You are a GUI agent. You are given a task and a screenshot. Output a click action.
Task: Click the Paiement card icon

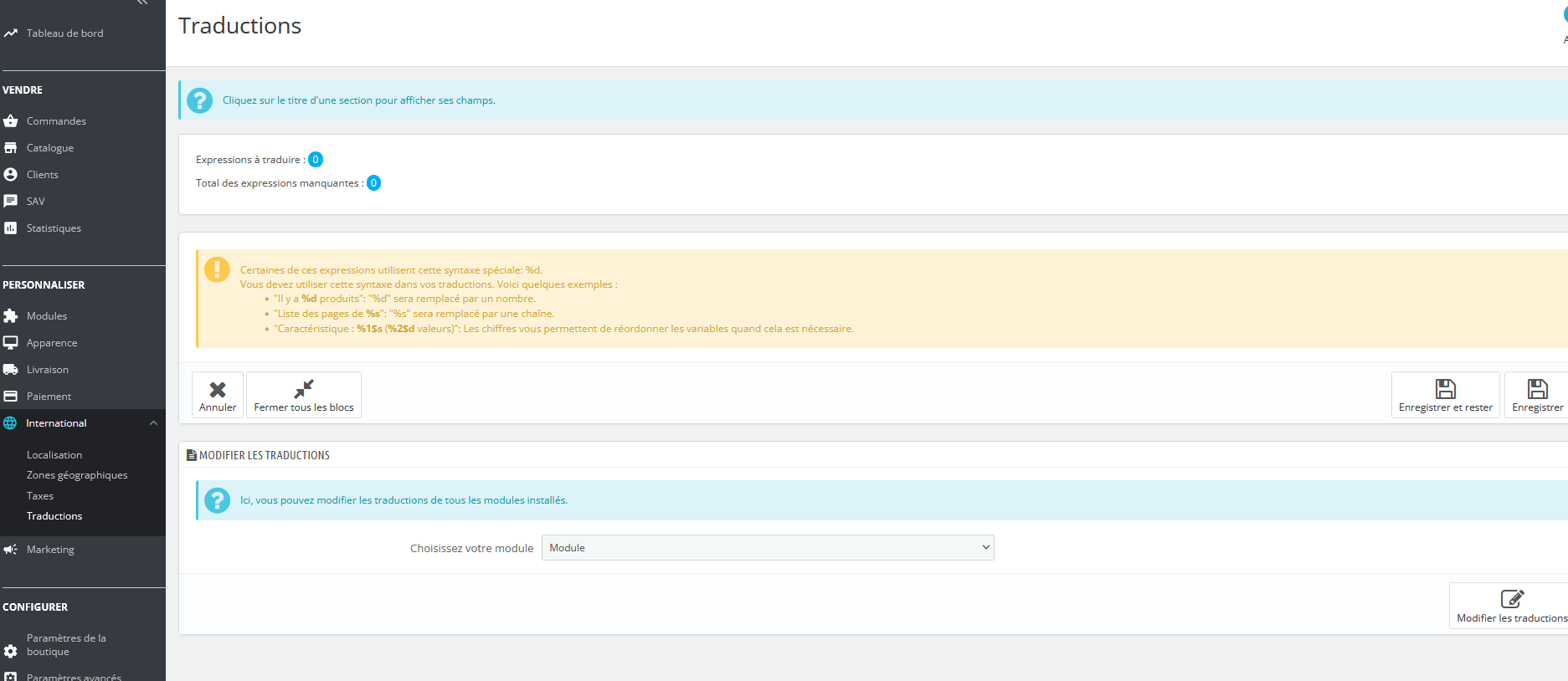(x=11, y=397)
